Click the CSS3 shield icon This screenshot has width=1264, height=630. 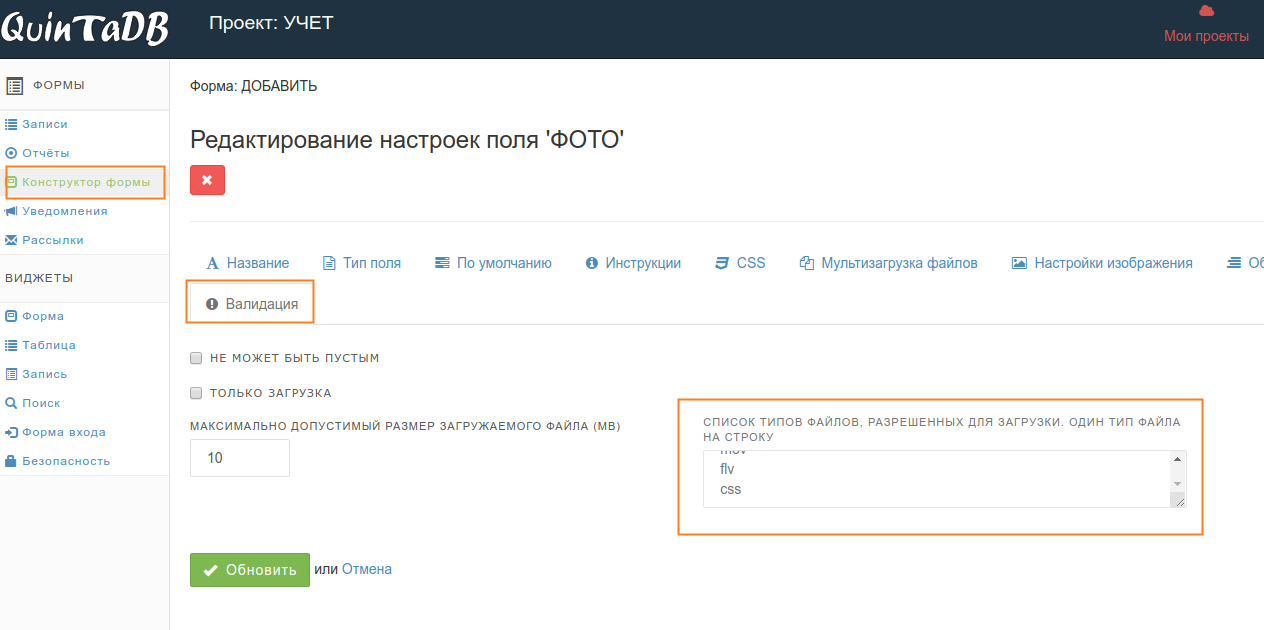click(x=721, y=263)
